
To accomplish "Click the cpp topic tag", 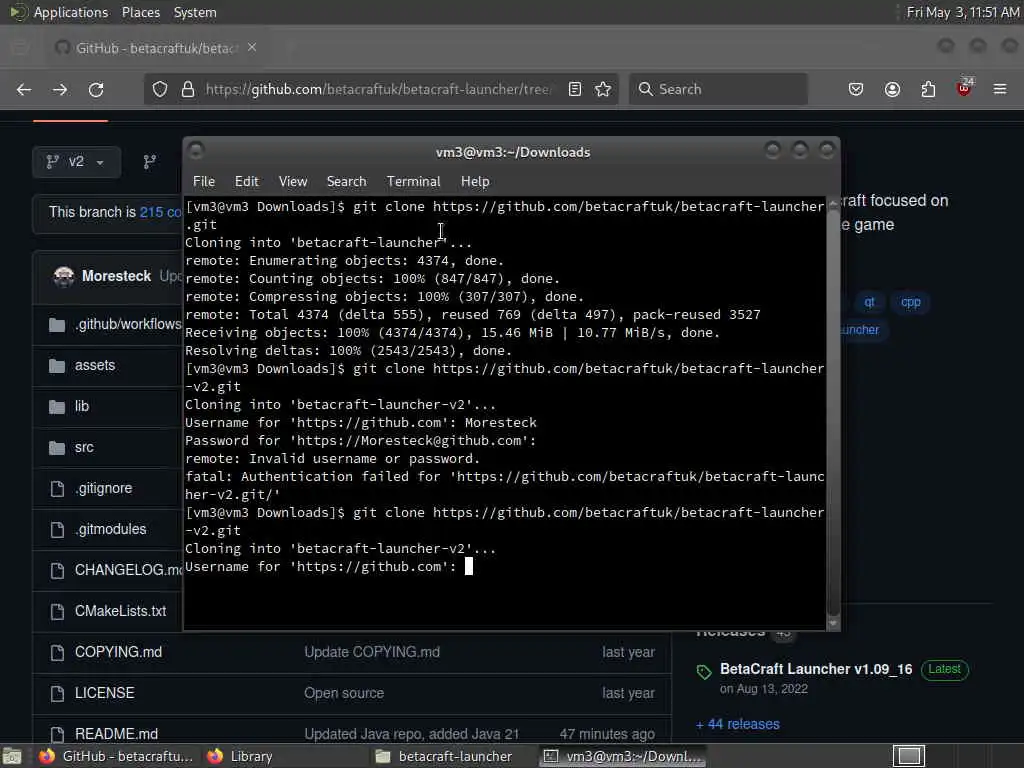I will (x=910, y=302).
